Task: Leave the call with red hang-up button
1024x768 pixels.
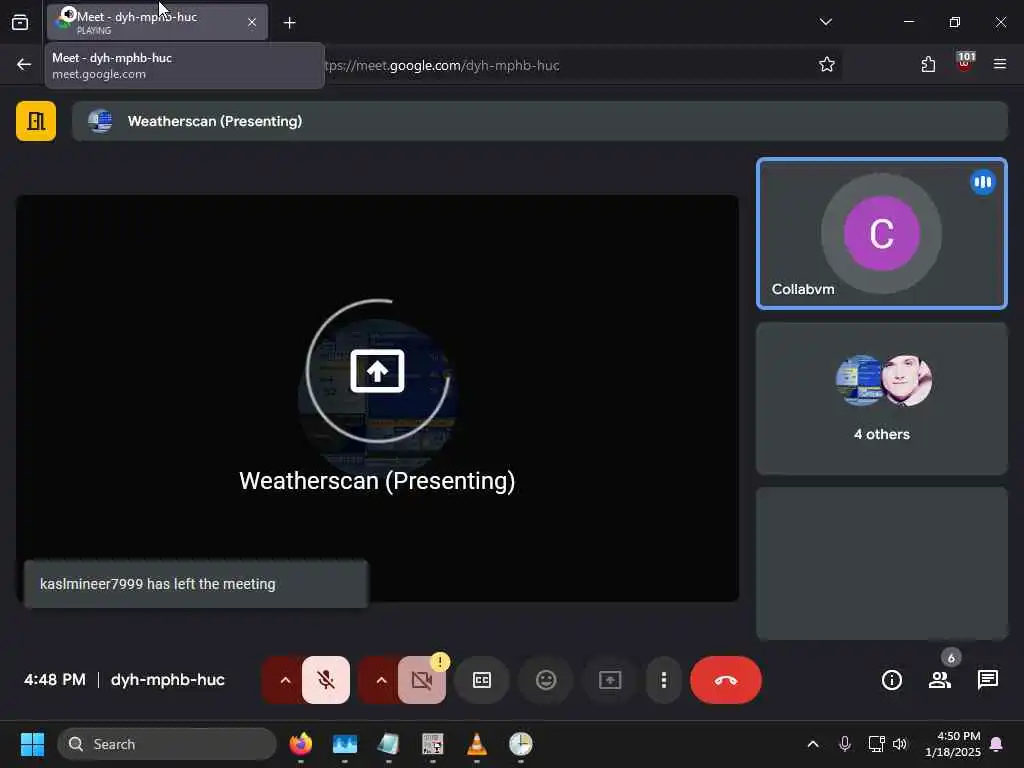Action: (726, 680)
